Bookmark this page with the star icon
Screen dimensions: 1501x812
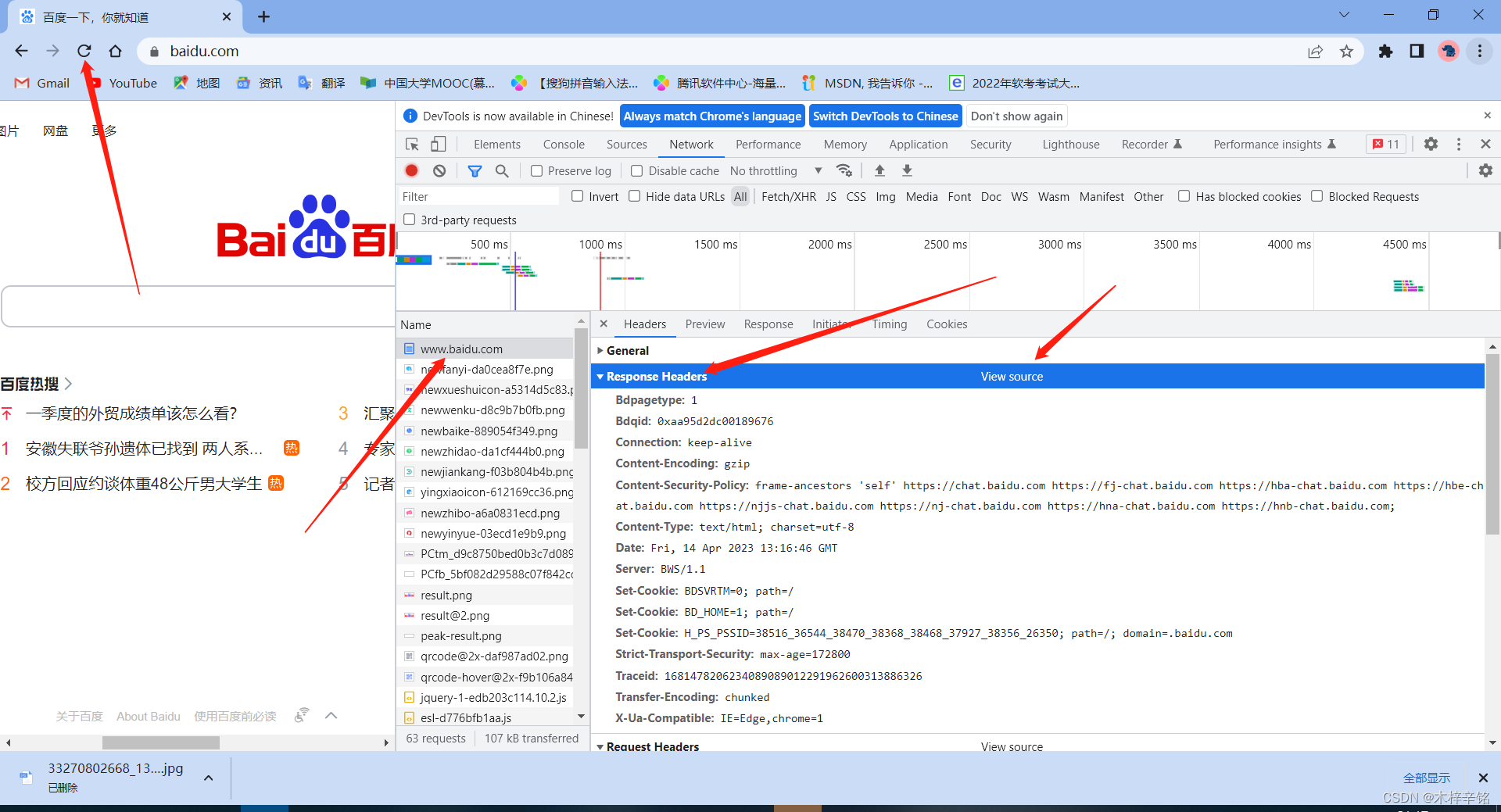[x=1346, y=51]
